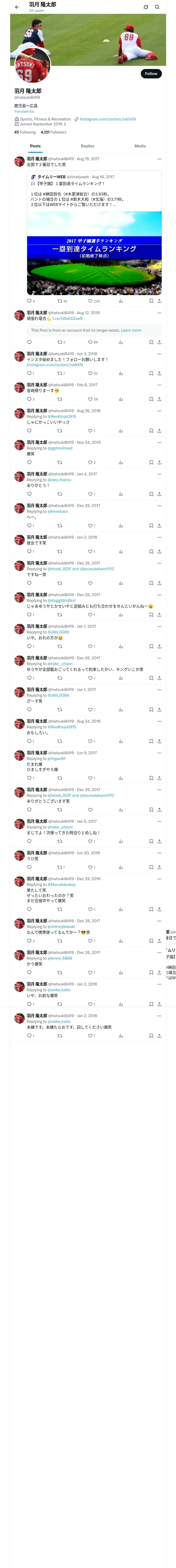Follow 羽月 隆太郎's account
Image resolution: width=176 pixels, height=1568 pixels.
pos(151,74)
